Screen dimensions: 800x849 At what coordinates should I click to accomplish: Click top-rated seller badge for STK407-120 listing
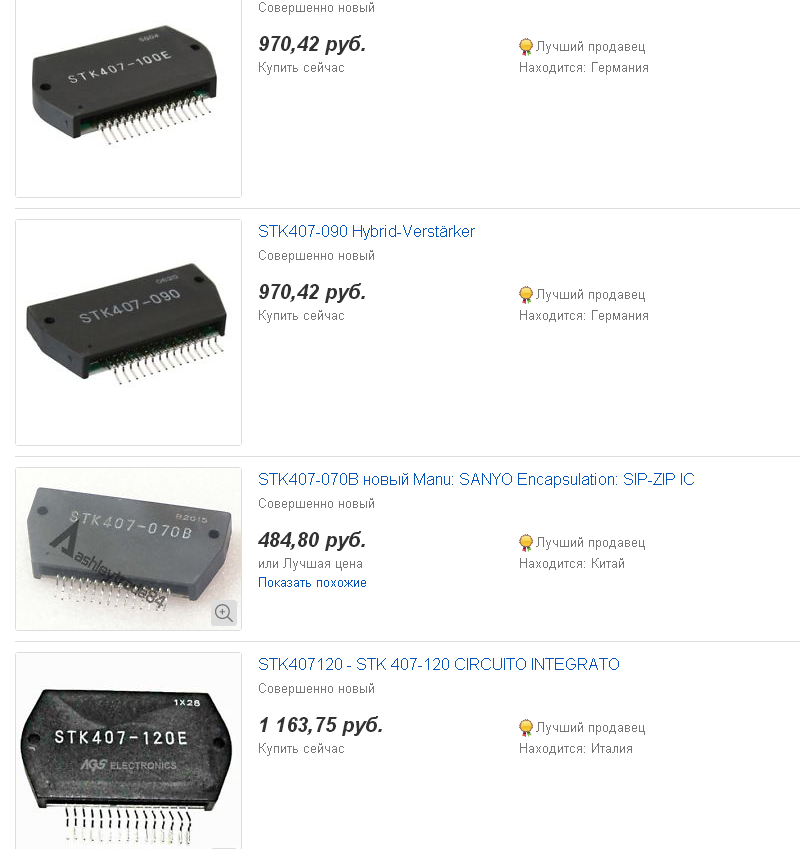pos(526,728)
